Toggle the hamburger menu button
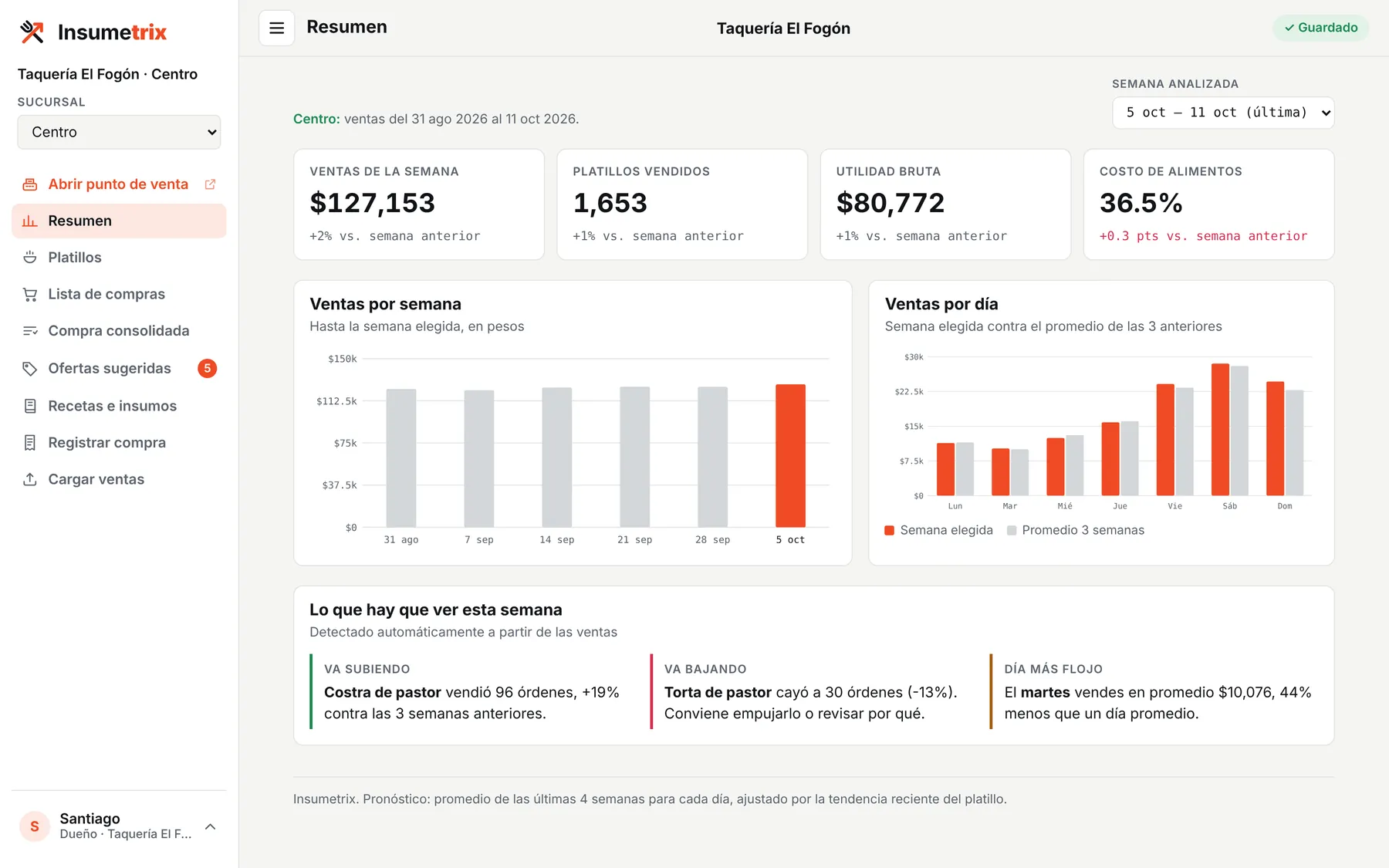 pos(276,28)
